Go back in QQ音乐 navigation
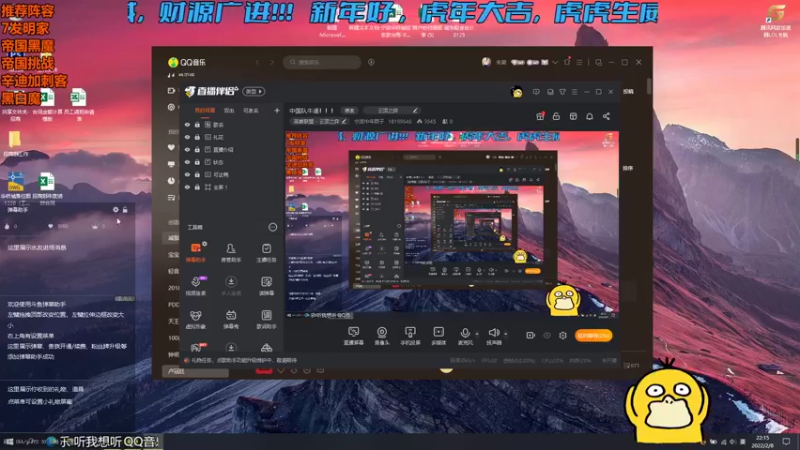 coord(257,62)
